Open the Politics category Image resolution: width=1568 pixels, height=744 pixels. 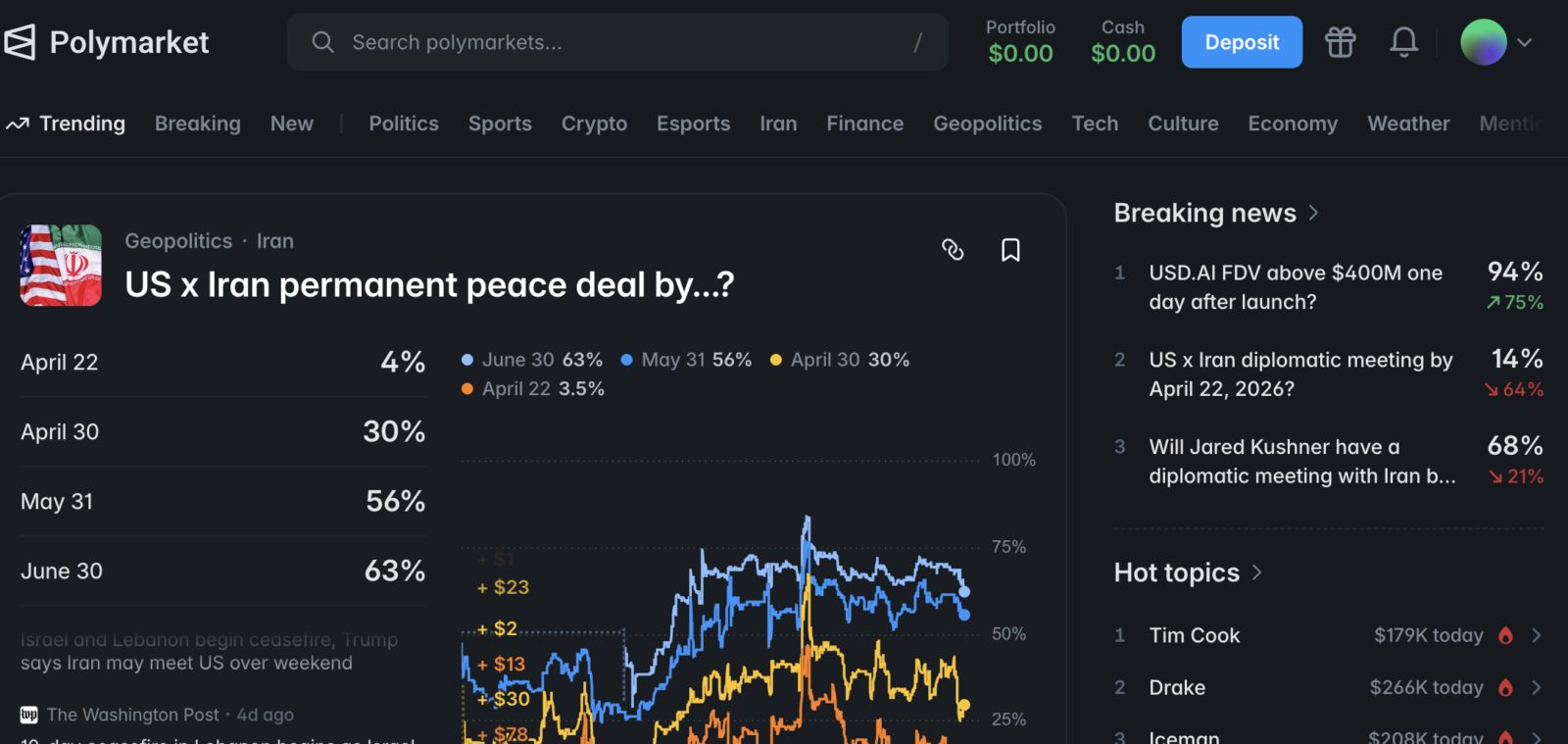click(404, 124)
